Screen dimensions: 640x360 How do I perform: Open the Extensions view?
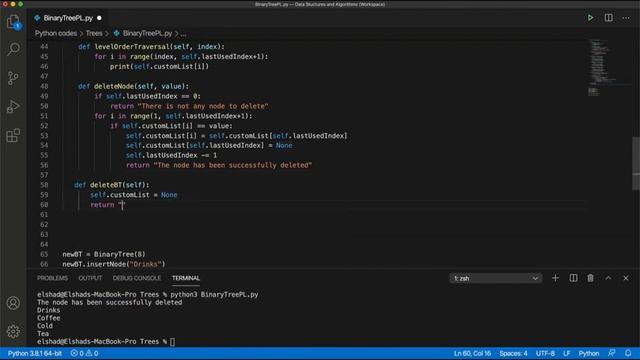(x=13, y=135)
